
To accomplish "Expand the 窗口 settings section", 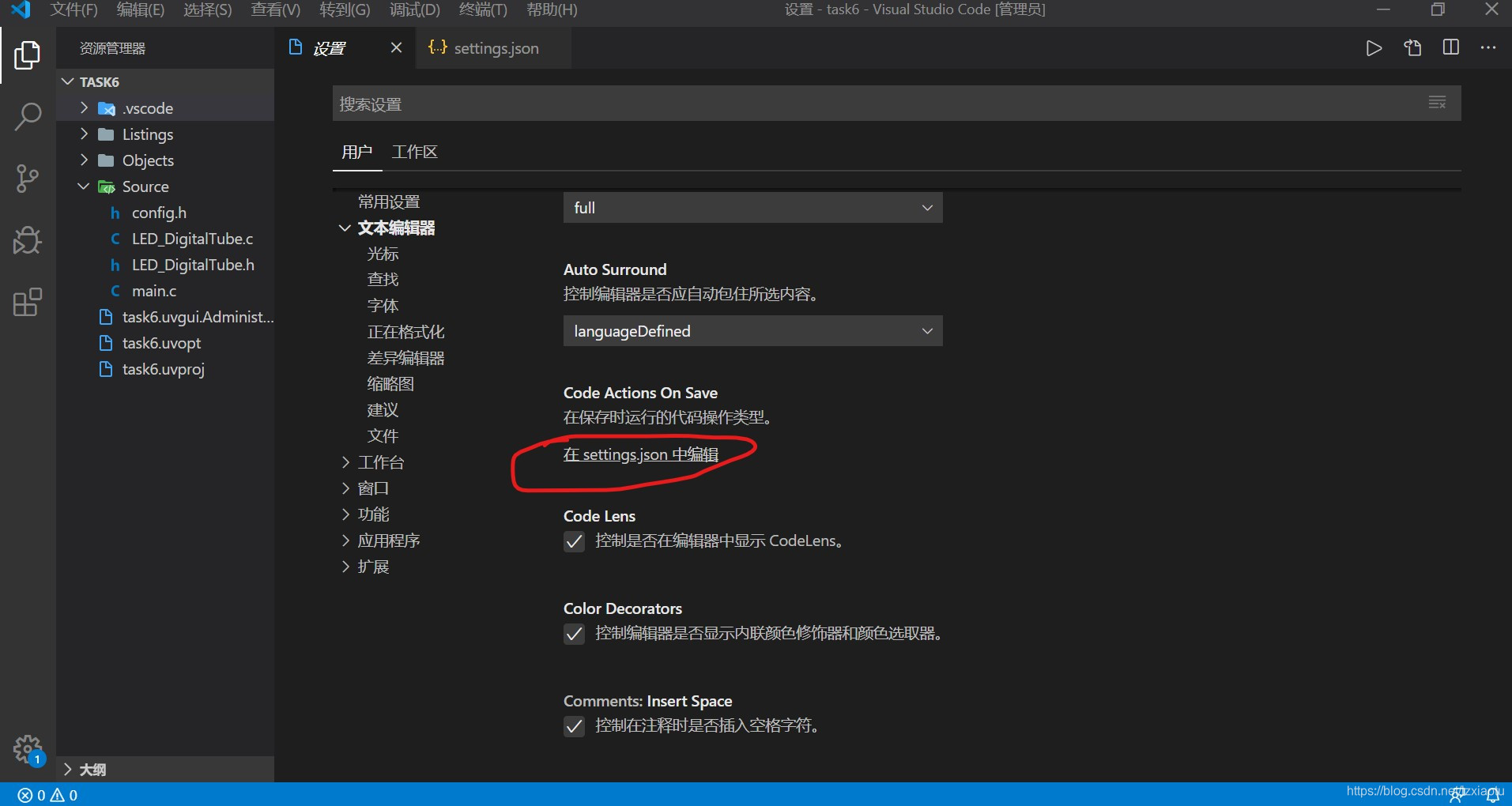I will click(x=345, y=488).
